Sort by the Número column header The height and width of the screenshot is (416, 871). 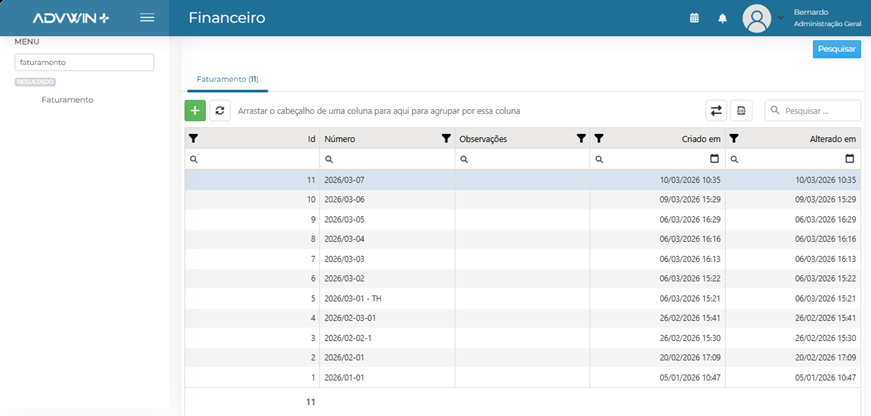pos(340,139)
